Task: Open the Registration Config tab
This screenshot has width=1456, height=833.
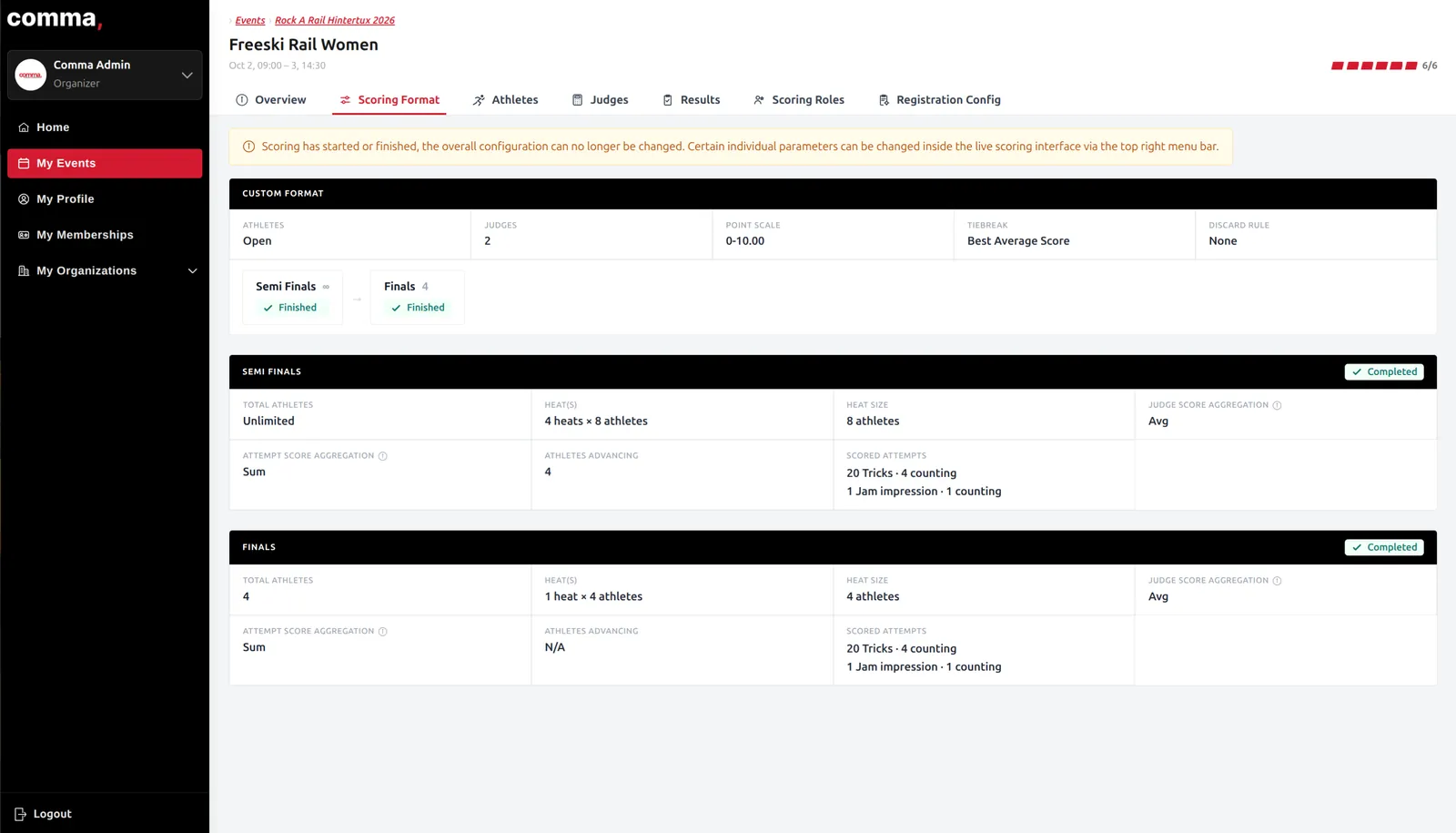Action: click(x=939, y=100)
